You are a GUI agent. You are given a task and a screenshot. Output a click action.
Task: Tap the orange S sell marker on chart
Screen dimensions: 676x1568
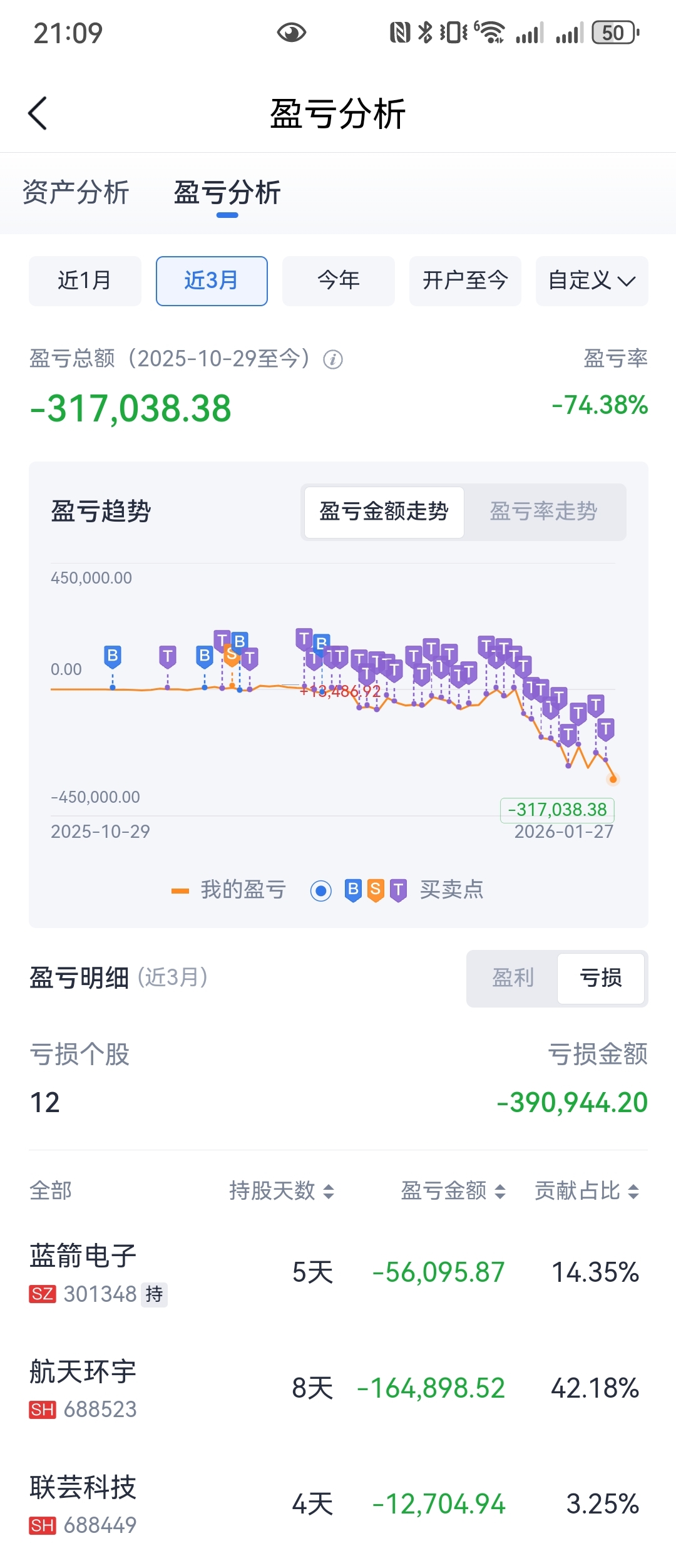click(231, 655)
